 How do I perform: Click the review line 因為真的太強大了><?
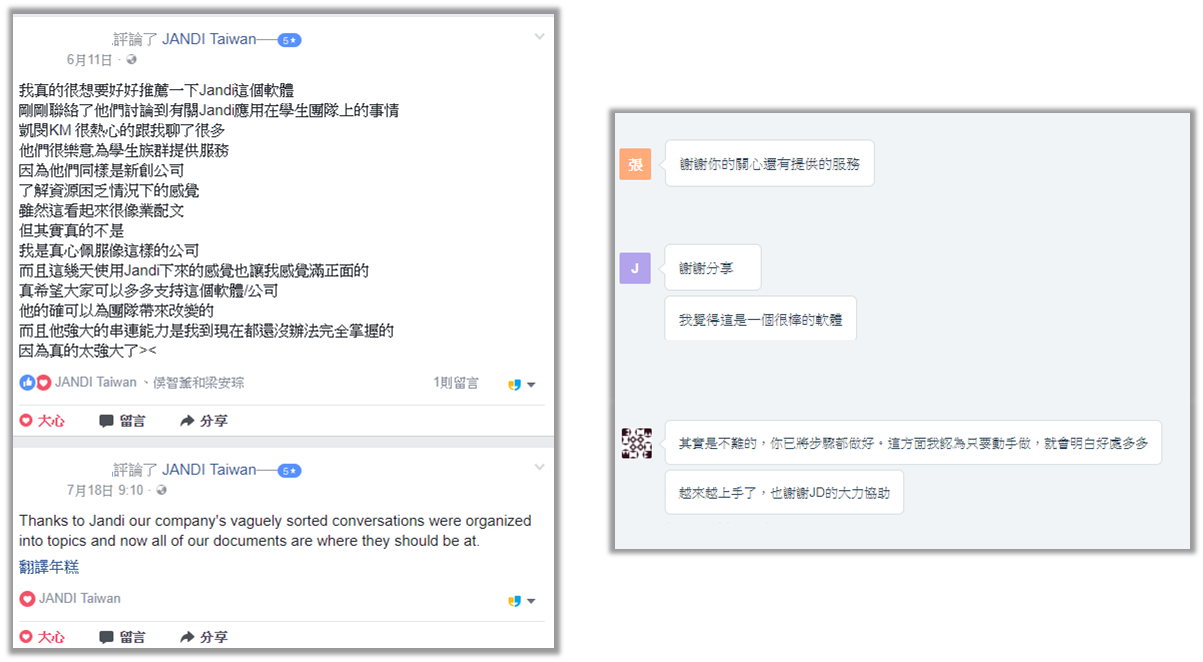pos(88,351)
